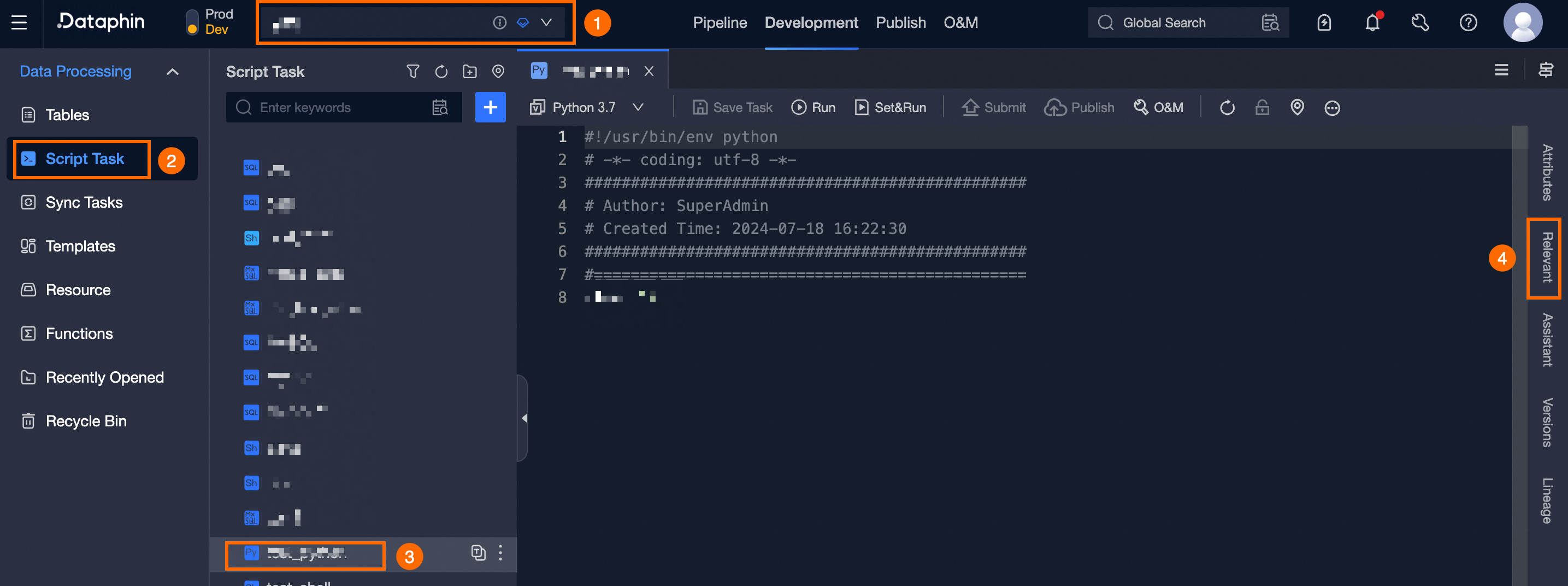Screen dimensions: 1568x586
Task: Open the tab list menu icon
Action: [x=1501, y=69]
